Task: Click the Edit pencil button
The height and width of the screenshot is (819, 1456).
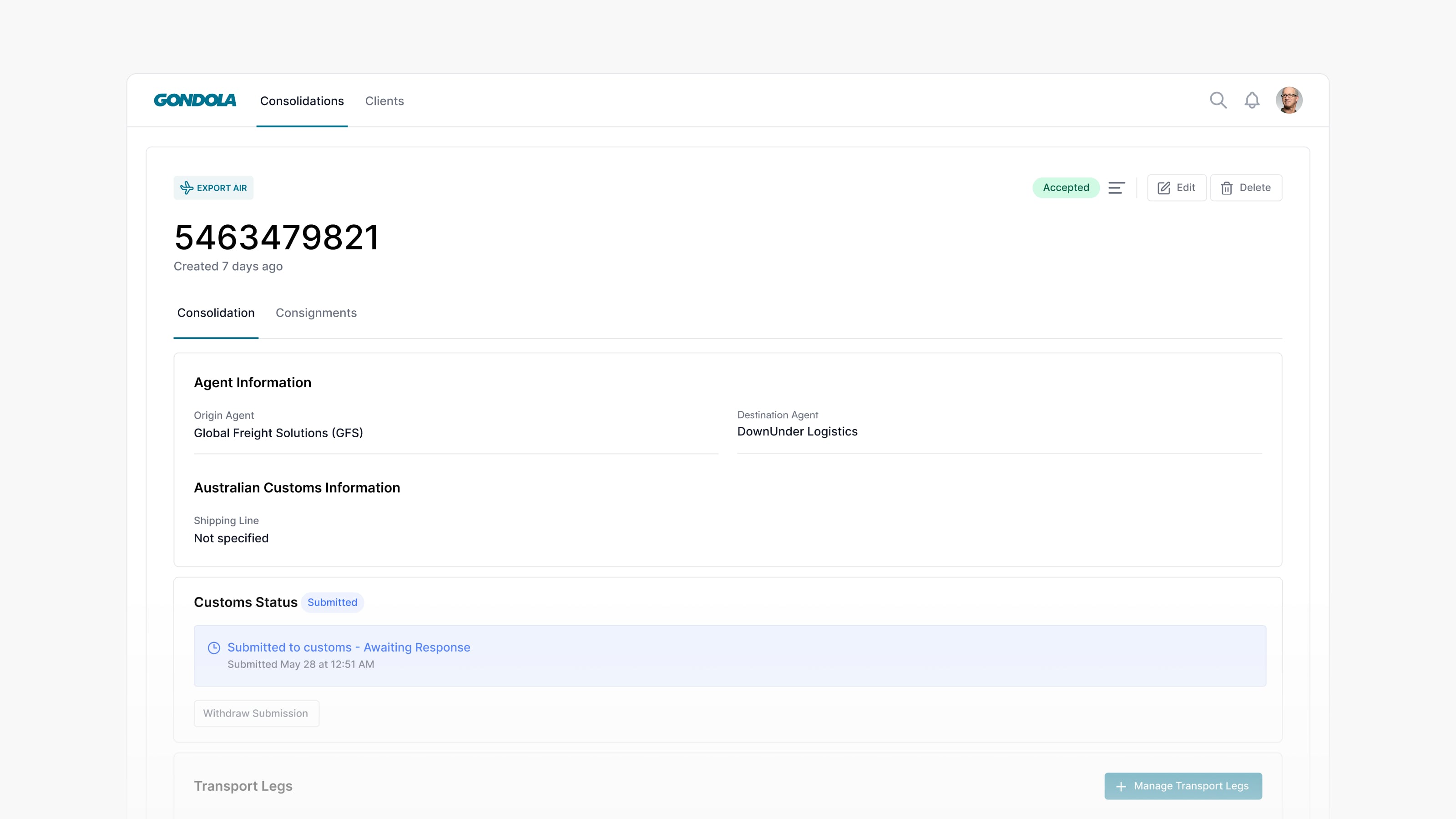Action: (x=1176, y=187)
